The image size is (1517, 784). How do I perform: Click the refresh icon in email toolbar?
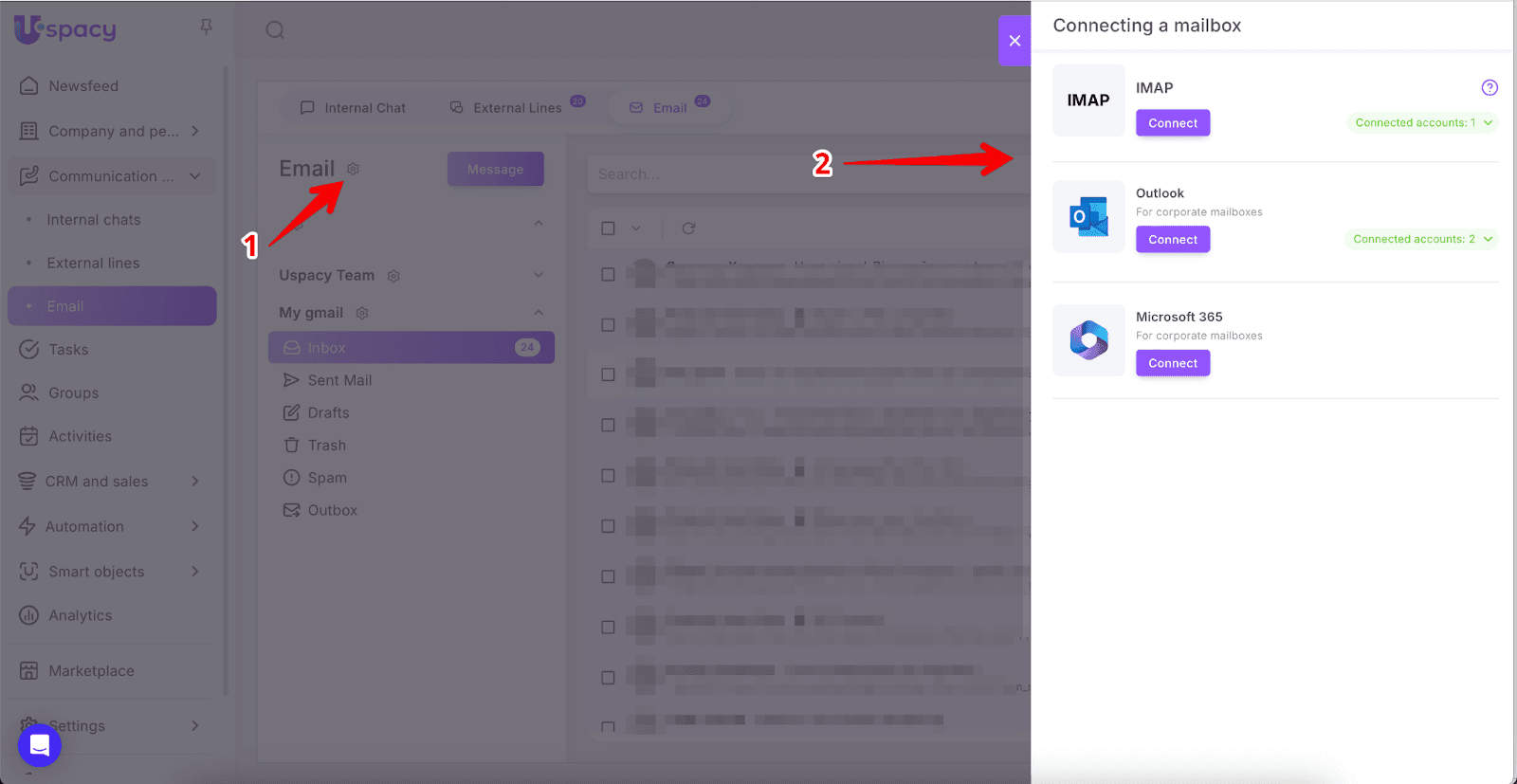click(x=688, y=228)
